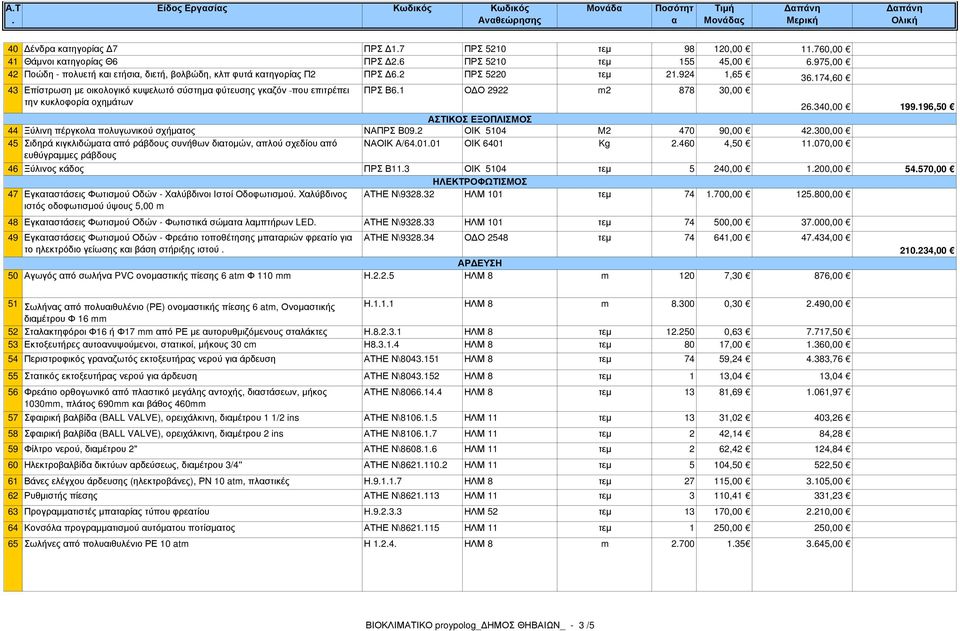This screenshot has width=960, height=631.
Task: Select code 'ΑΤΗΕ Ν\8621.115' in row 64
Action: [401, 528]
